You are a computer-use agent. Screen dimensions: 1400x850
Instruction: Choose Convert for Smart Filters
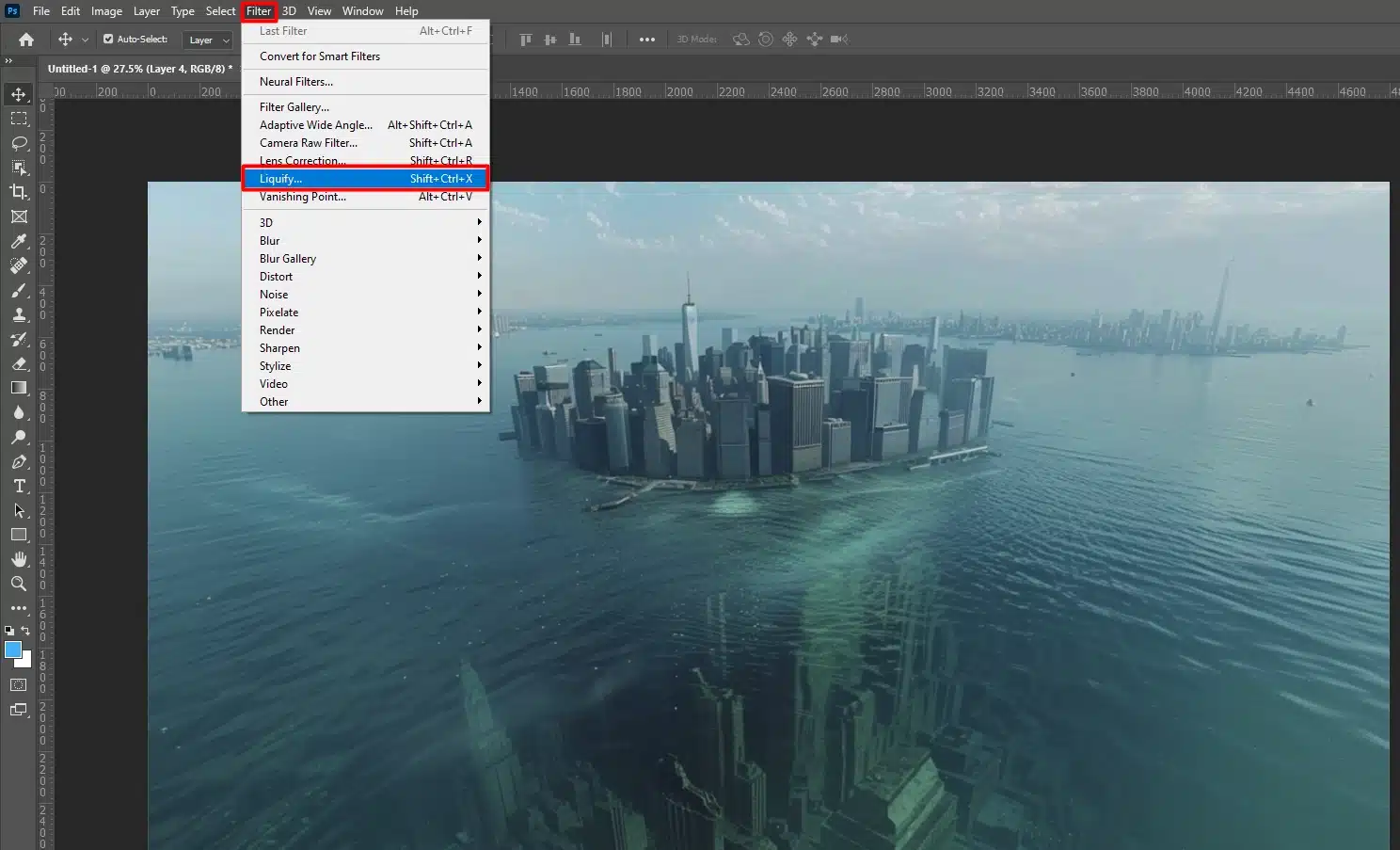(320, 56)
